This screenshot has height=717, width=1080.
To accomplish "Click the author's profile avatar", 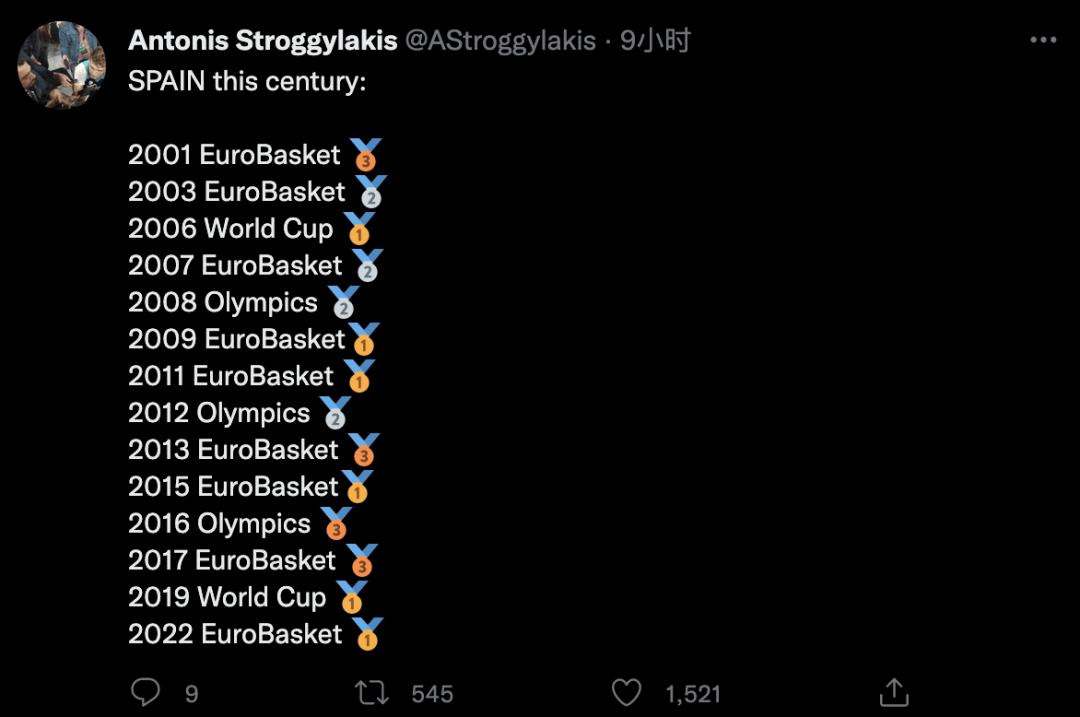I will 62,64.
